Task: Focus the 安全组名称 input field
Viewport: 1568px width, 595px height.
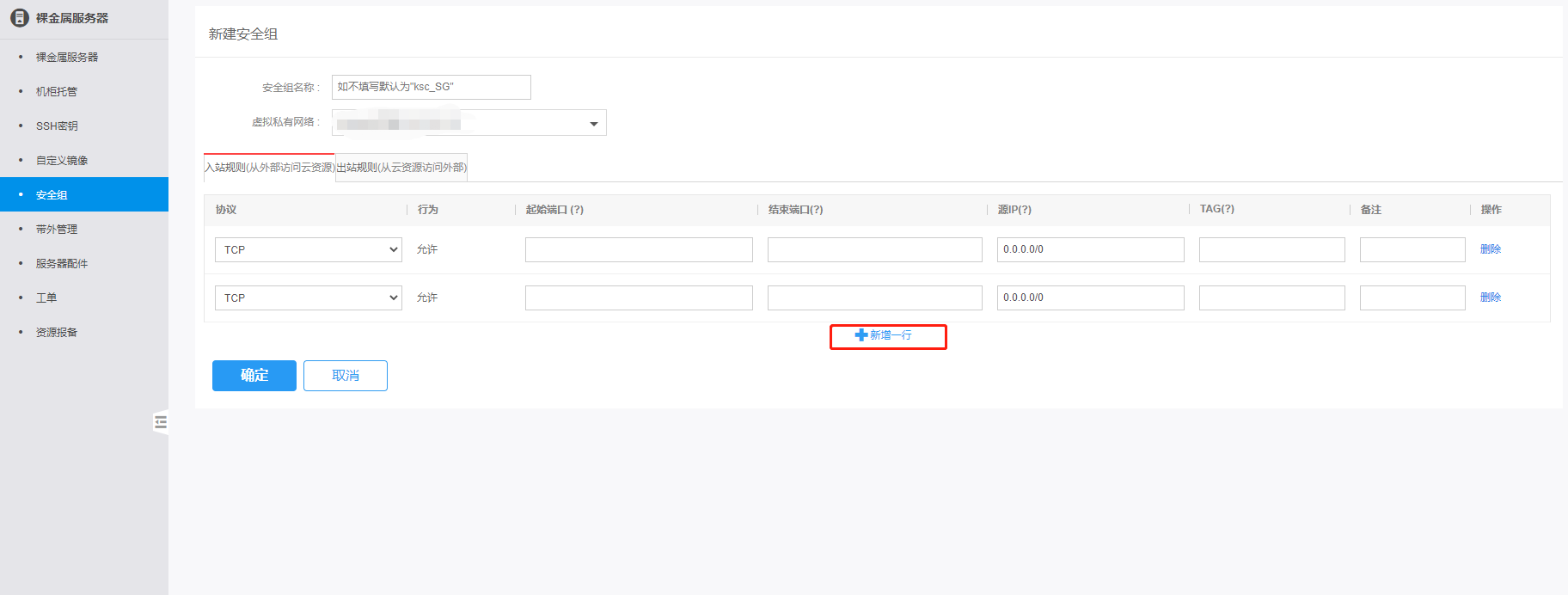Action: tap(432, 87)
